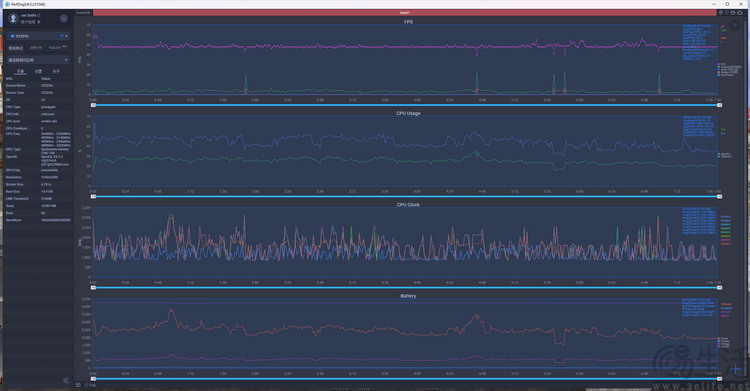The width and height of the screenshot is (750, 391).
Task: Click the start recording play button
Action: point(64,18)
